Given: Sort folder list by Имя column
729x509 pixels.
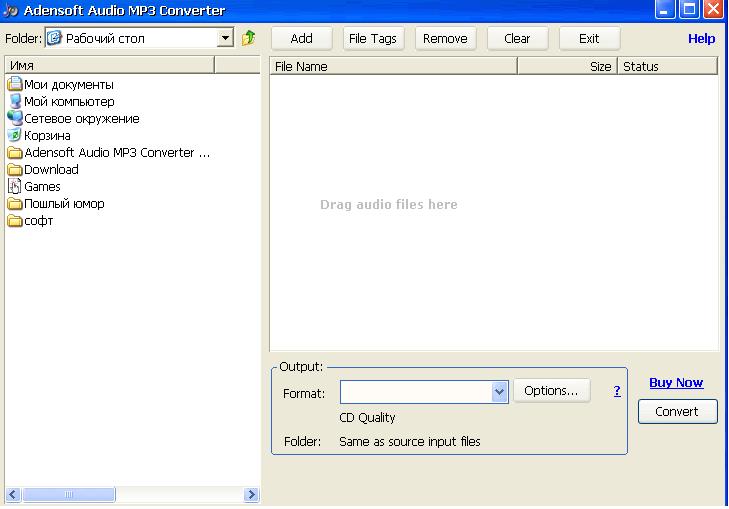Looking at the screenshot, I should click(x=110, y=65).
